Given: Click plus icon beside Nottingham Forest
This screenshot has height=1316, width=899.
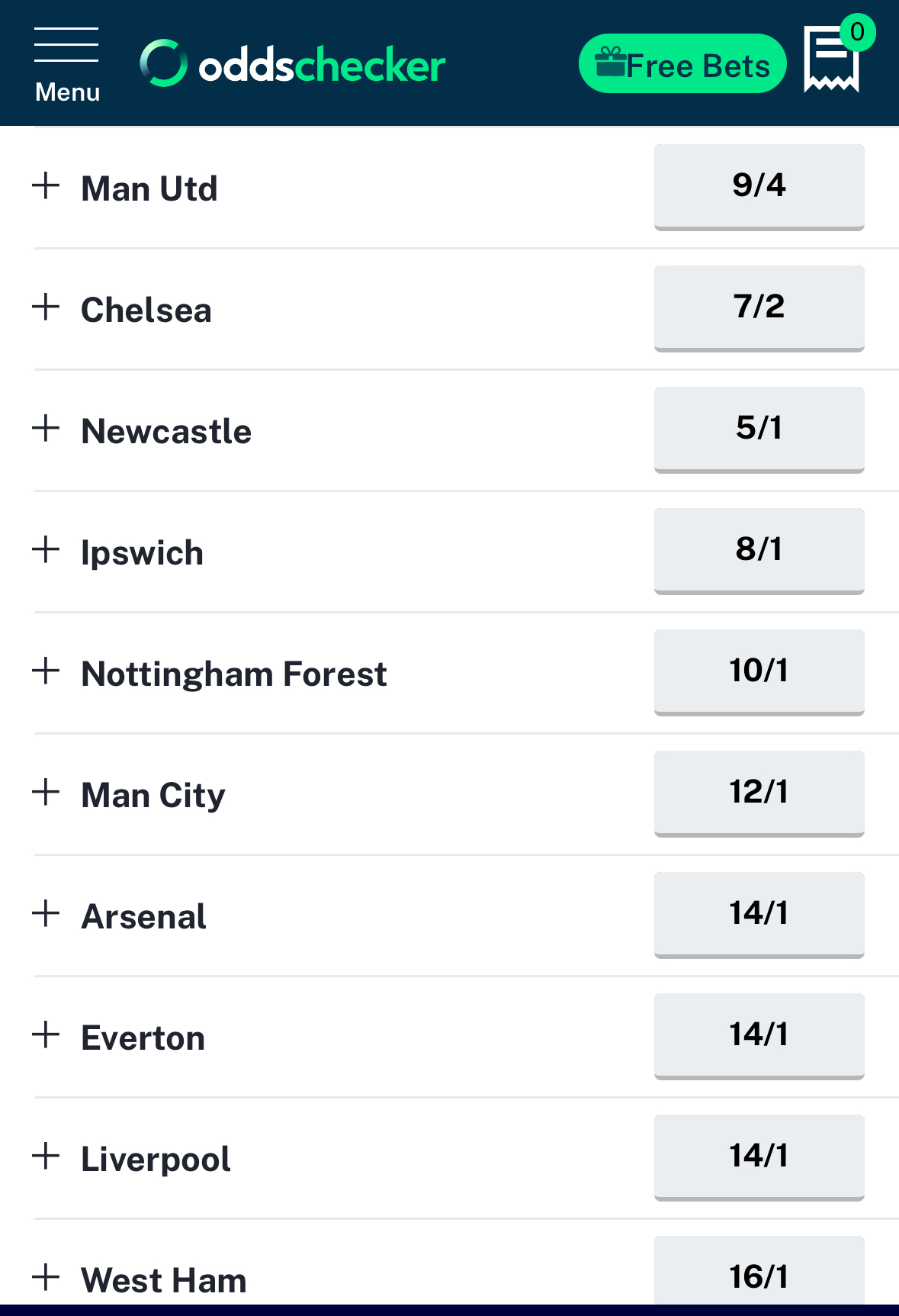Looking at the screenshot, I should [47, 671].
